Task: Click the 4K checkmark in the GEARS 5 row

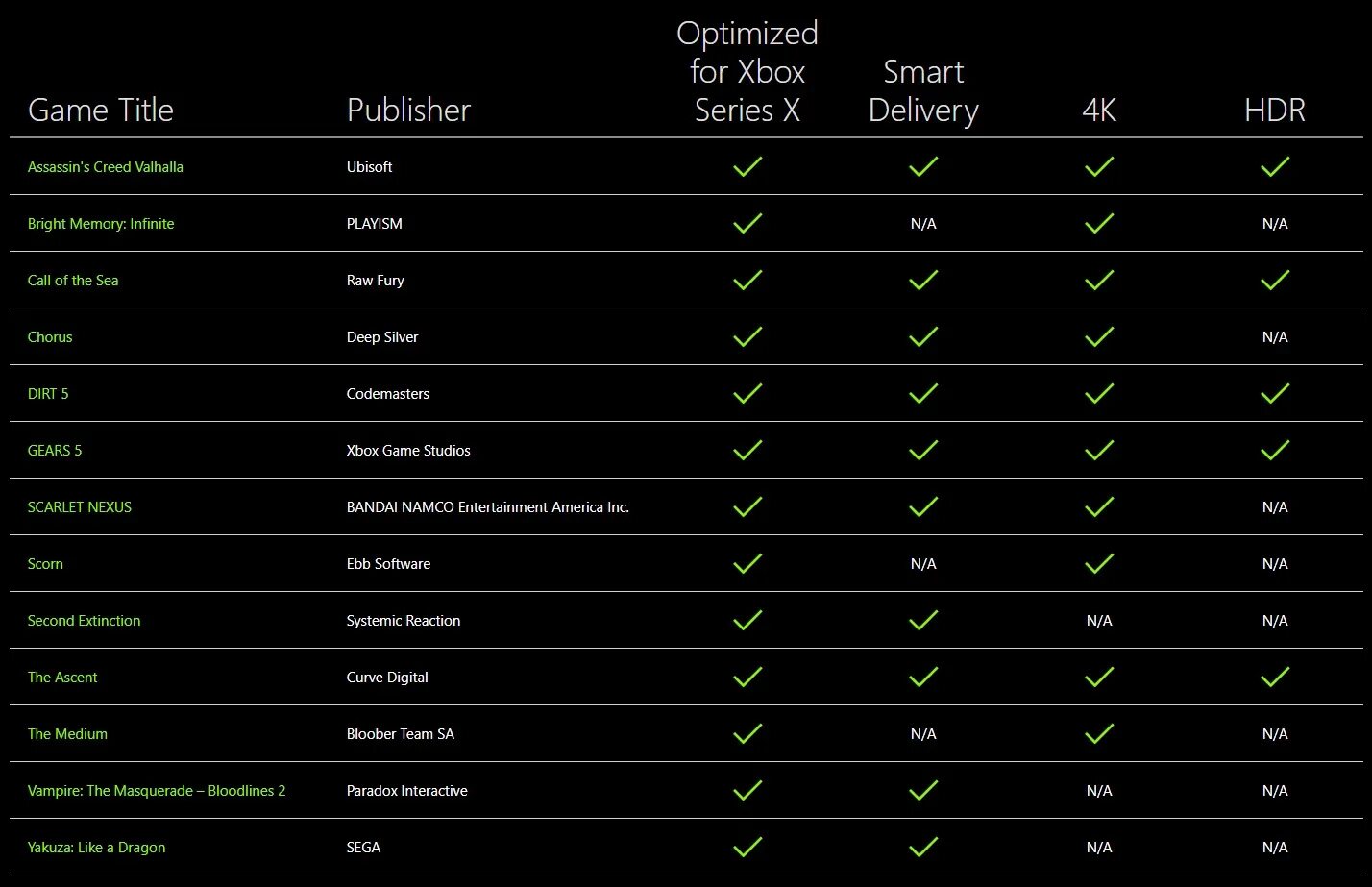Action: click(x=1099, y=450)
